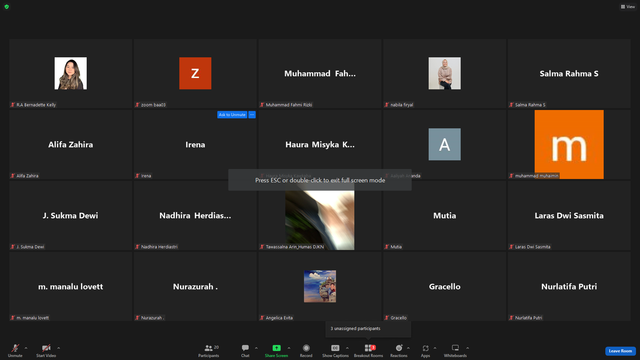Open the Participants panel
The image size is (640, 360).
[x=209, y=350]
